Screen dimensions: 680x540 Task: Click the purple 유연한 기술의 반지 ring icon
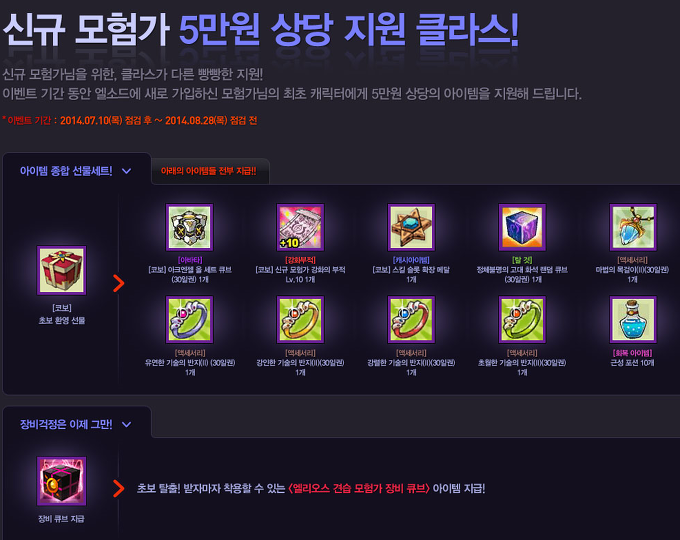[x=189, y=320]
